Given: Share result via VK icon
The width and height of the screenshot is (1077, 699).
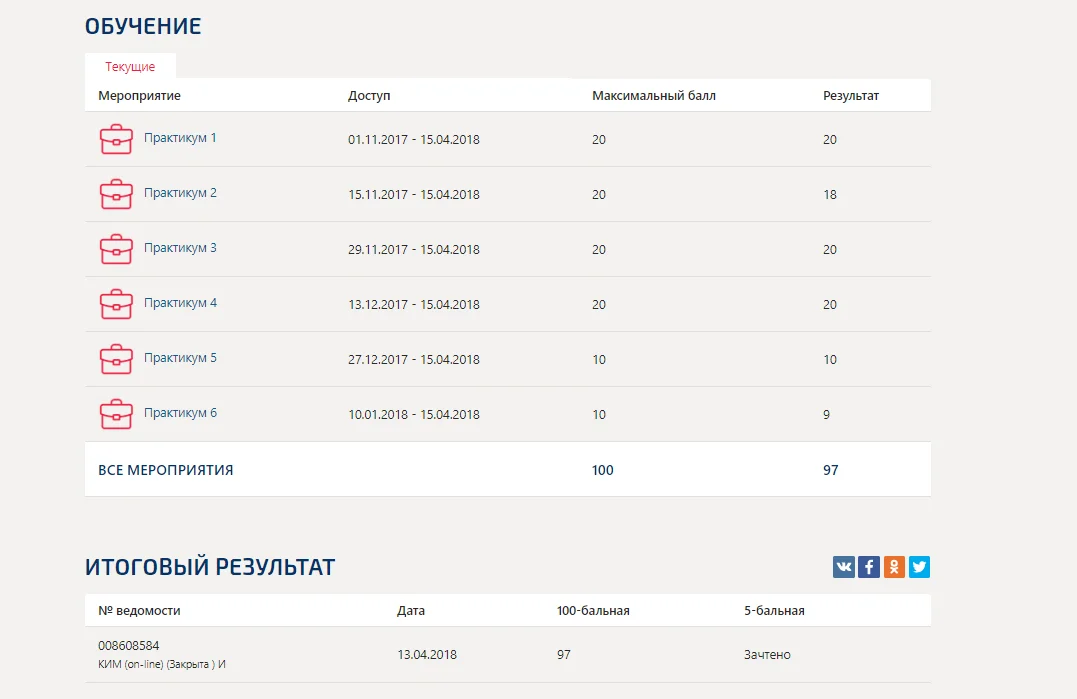Looking at the screenshot, I should [x=843, y=567].
